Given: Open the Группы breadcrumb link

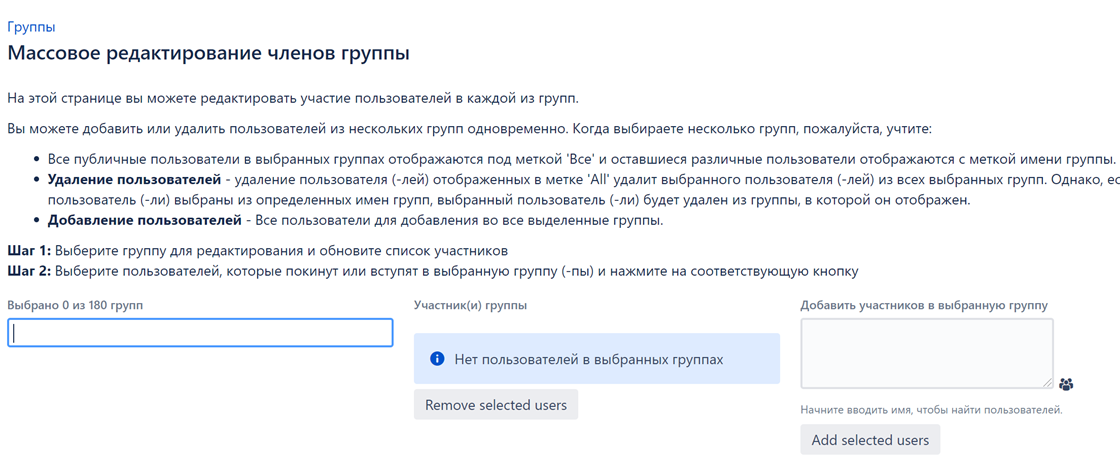Looking at the screenshot, I should tap(31, 27).
